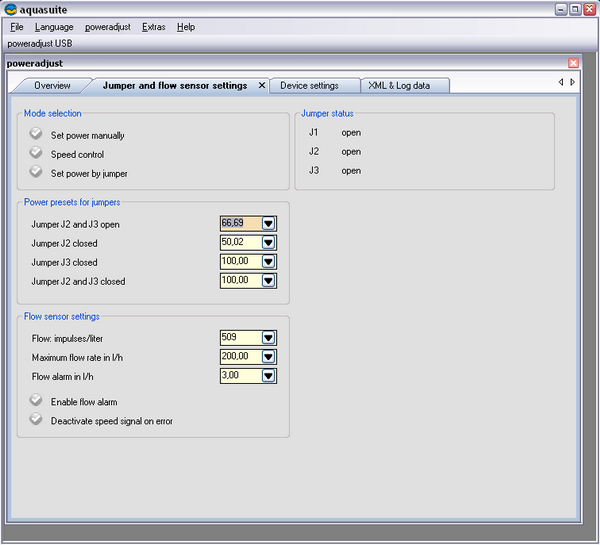Screen dimensions: 600x545
Task: Expand the Flow alarm in l/h dropdown
Action: click(268, 376)
